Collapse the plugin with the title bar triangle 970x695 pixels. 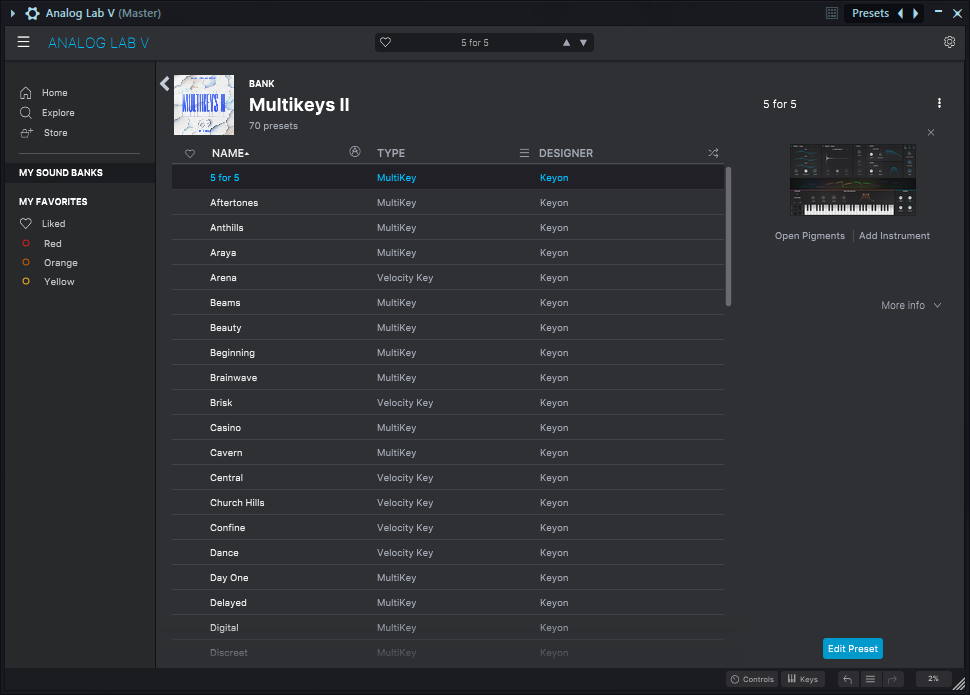[12, 13]
